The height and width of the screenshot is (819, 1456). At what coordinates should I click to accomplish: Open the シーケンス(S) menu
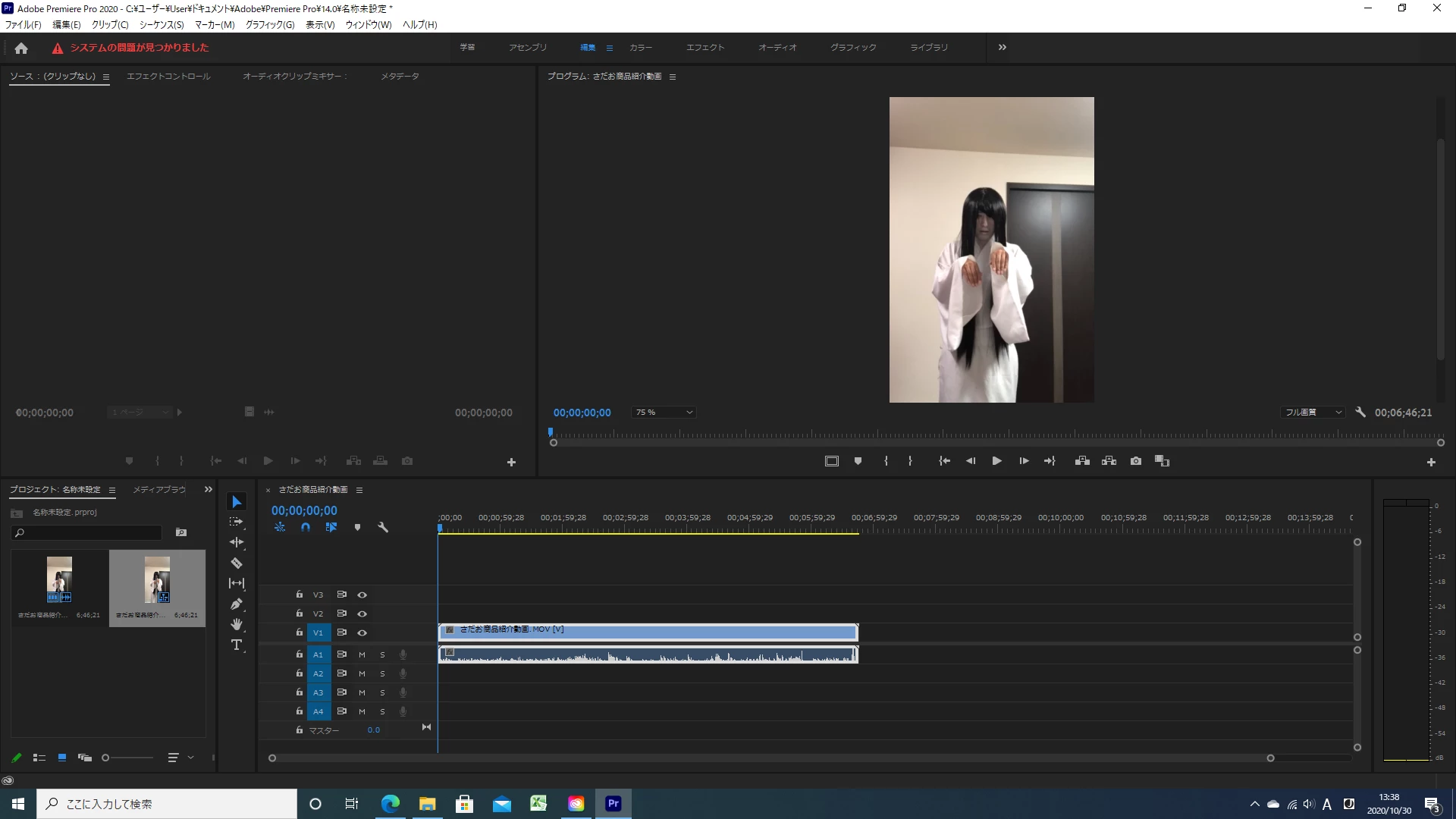tap(162, 25)
